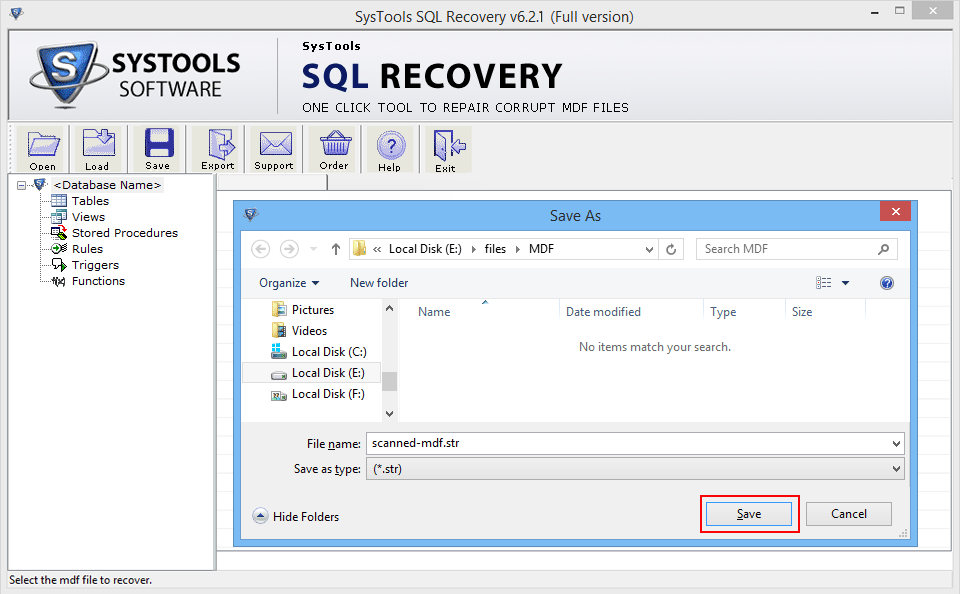Open the Save as type dropdown
Screen dimensions: 960x594
tap(895, 467)
